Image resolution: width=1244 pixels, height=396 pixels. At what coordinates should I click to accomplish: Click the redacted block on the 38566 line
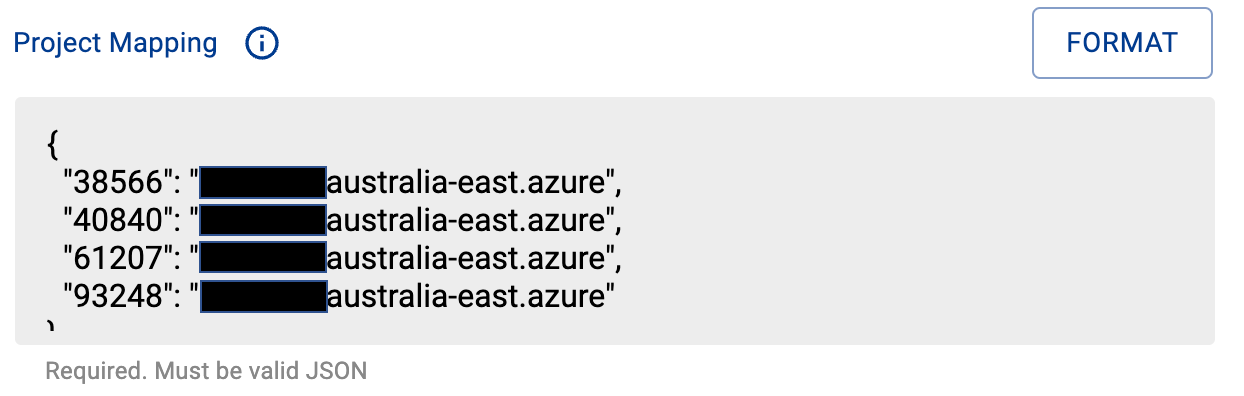[263, 184]
